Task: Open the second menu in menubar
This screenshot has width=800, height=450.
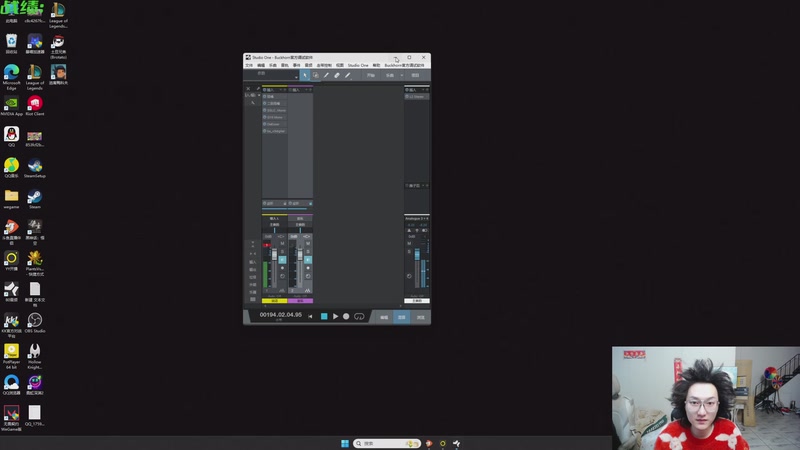Action: click(261, 65)
